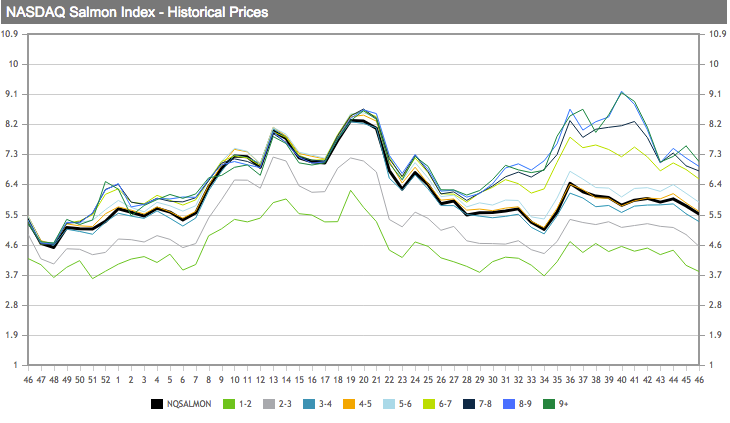Viewport: 730px width, 423px height.
Task: Click the gray 2-3 legend swatch
Action: coord(269,404)
